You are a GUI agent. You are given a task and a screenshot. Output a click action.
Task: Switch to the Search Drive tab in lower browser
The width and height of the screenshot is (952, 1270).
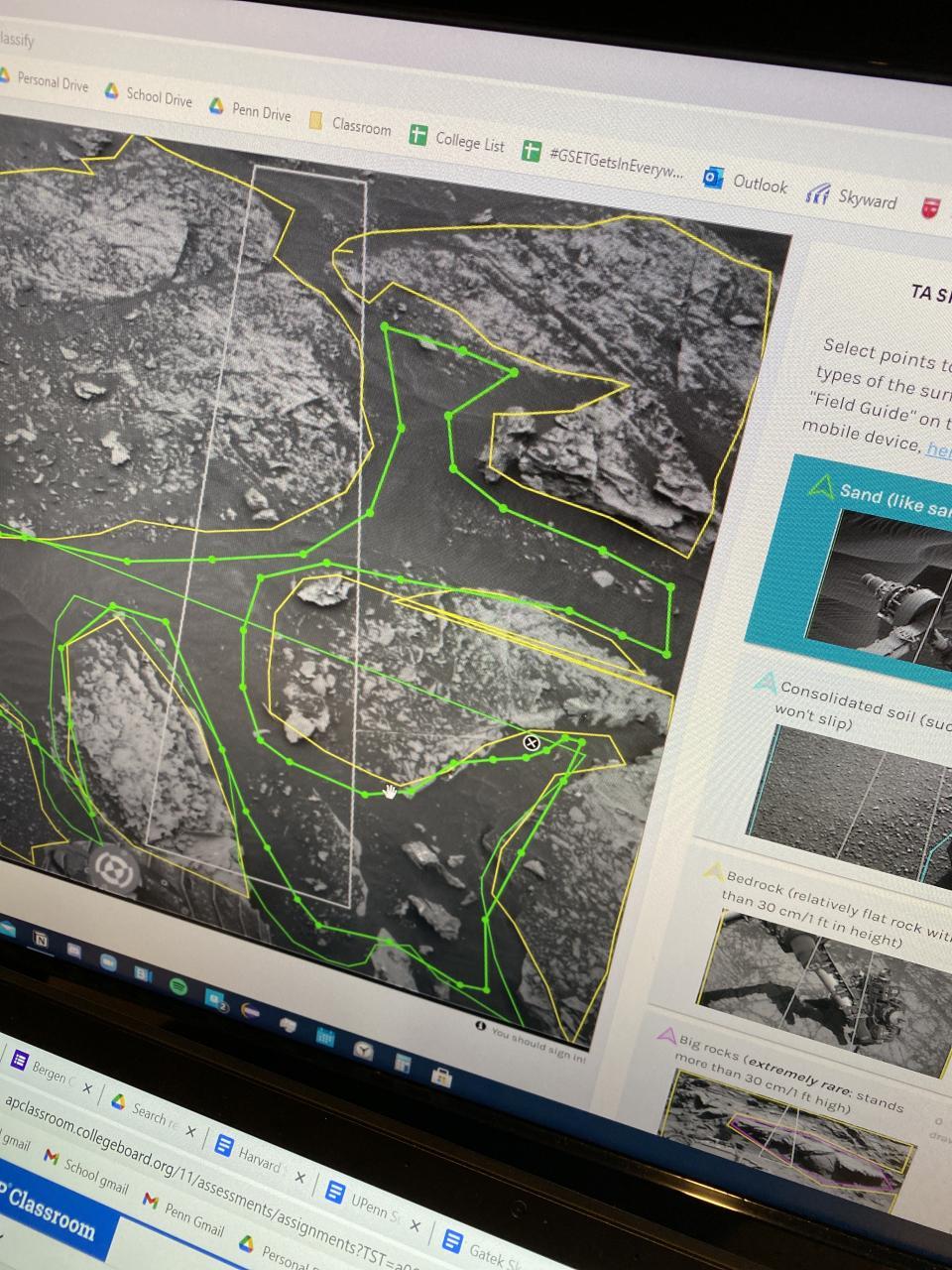tap(146, 1110)
